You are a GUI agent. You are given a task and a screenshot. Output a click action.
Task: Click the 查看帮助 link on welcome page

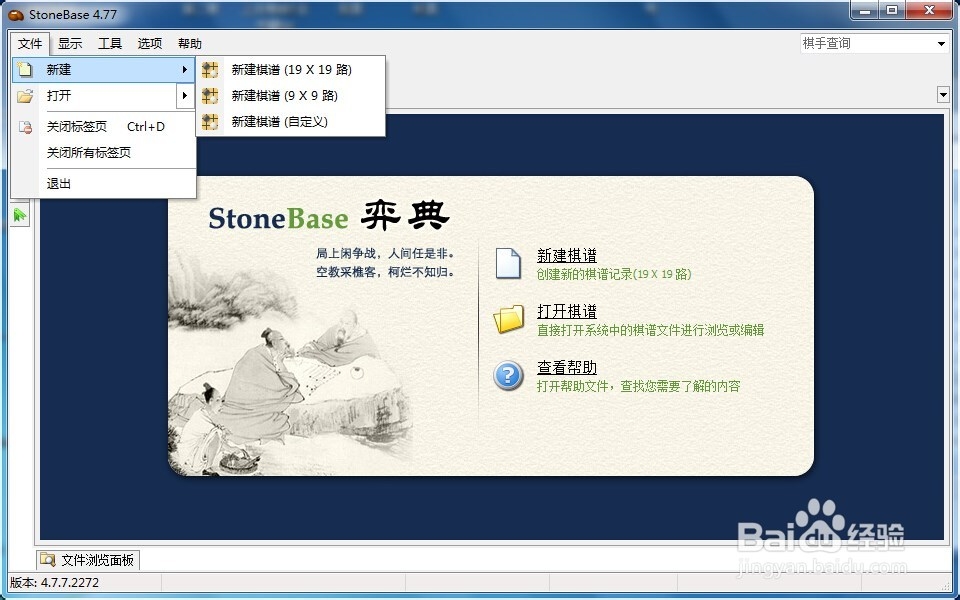(x=567, y=367)
